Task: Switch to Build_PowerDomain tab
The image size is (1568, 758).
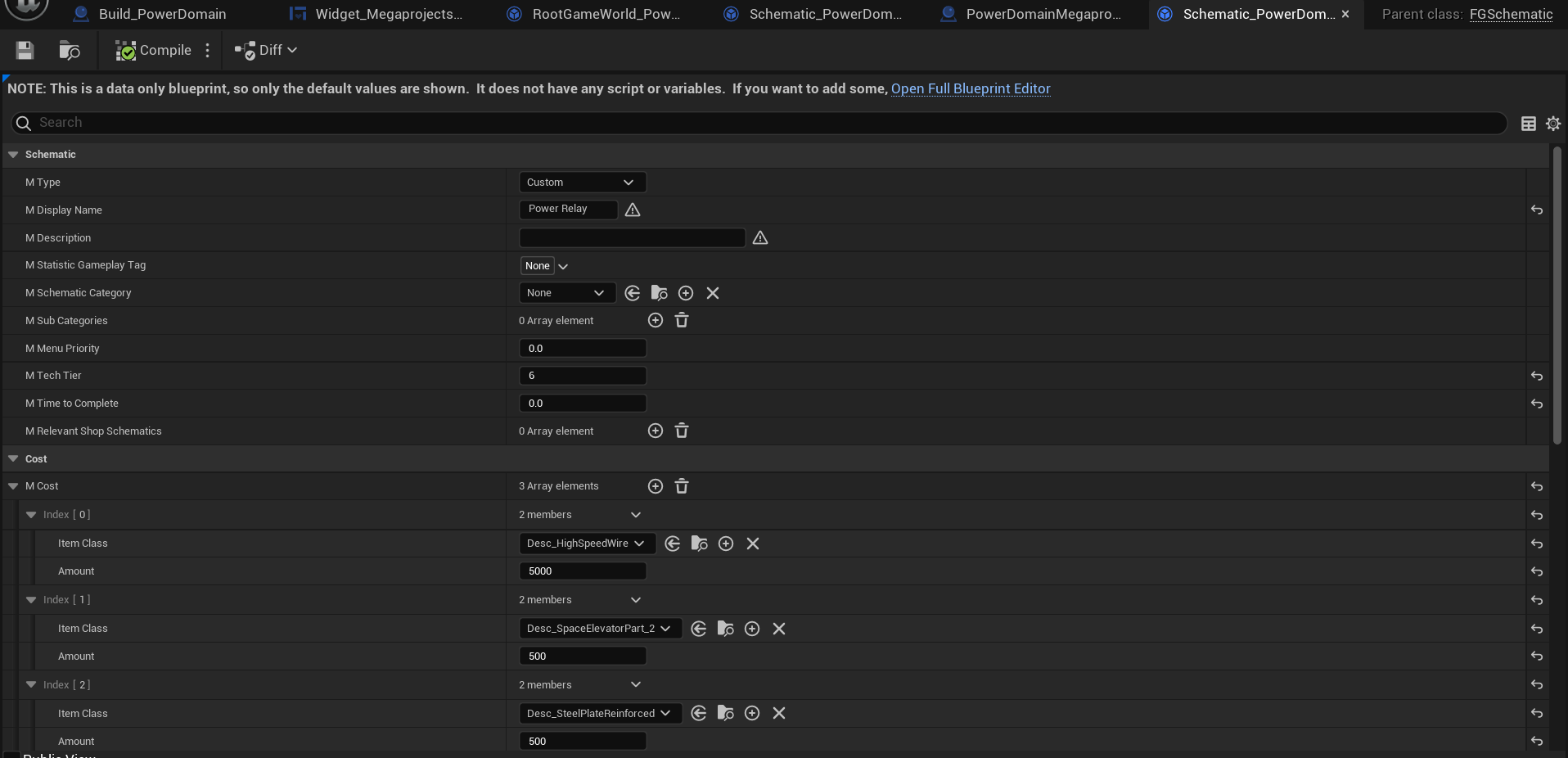Action: [150, 14]
